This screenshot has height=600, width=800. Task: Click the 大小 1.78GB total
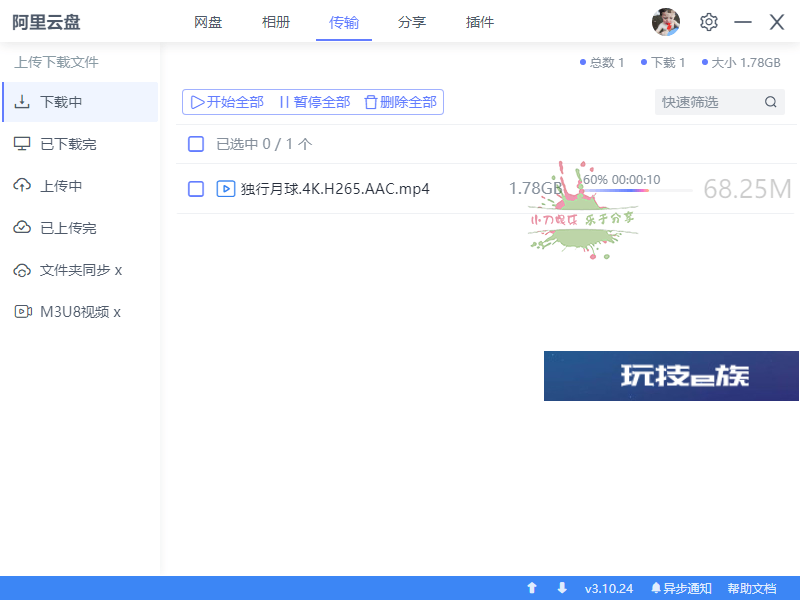point(741,62)
